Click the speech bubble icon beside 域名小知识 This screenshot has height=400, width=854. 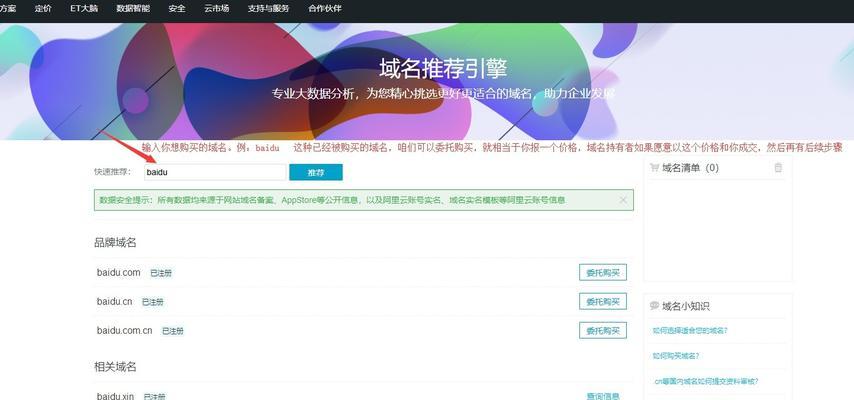(654, 306)
